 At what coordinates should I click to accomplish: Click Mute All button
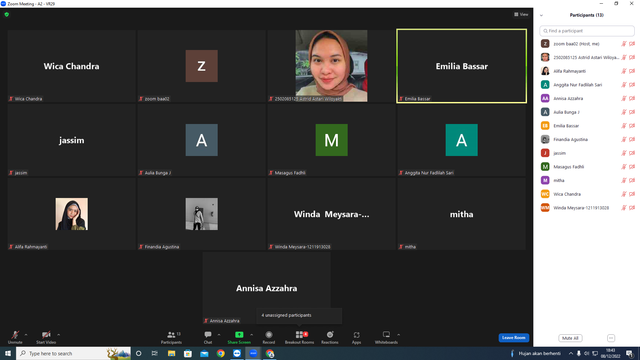[x=570, y=338]
